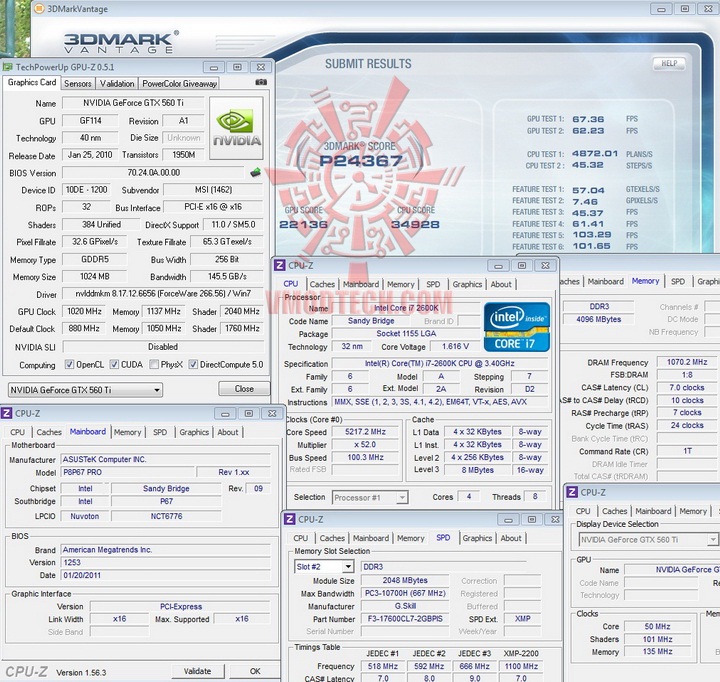This screenshot has height=682, width=720.
Task: Click the HELP button in 3DMark Vantage
Action: 669,63
